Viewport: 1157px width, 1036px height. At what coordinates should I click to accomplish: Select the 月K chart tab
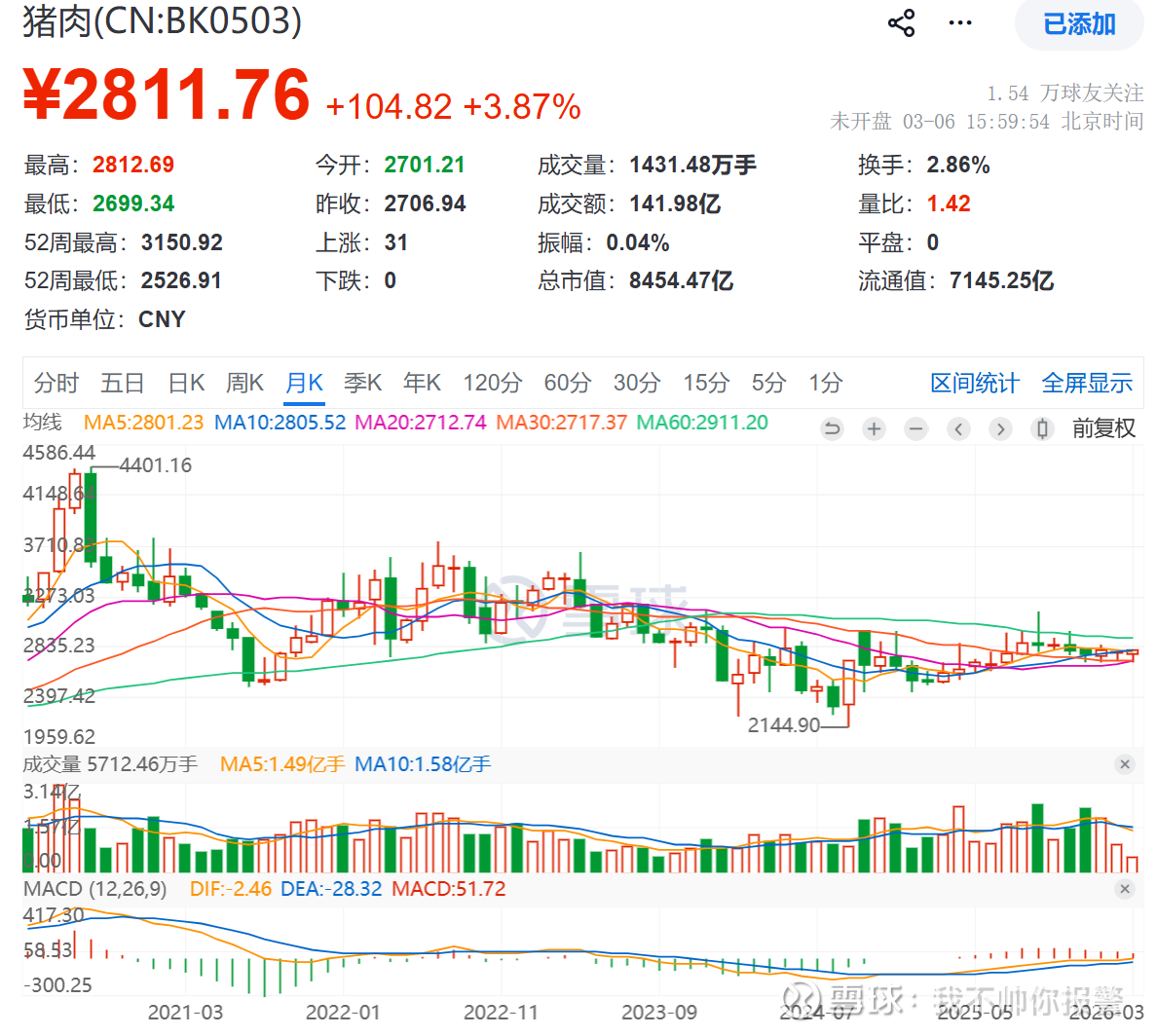(x=304, y=383)
